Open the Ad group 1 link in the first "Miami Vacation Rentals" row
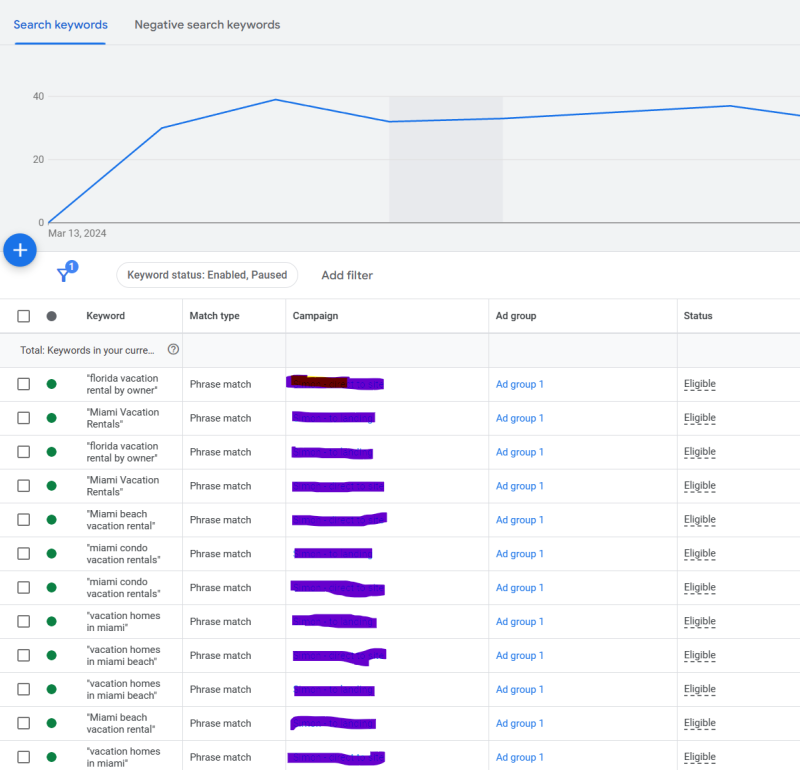The image size is (800, 770). (519, 418)
